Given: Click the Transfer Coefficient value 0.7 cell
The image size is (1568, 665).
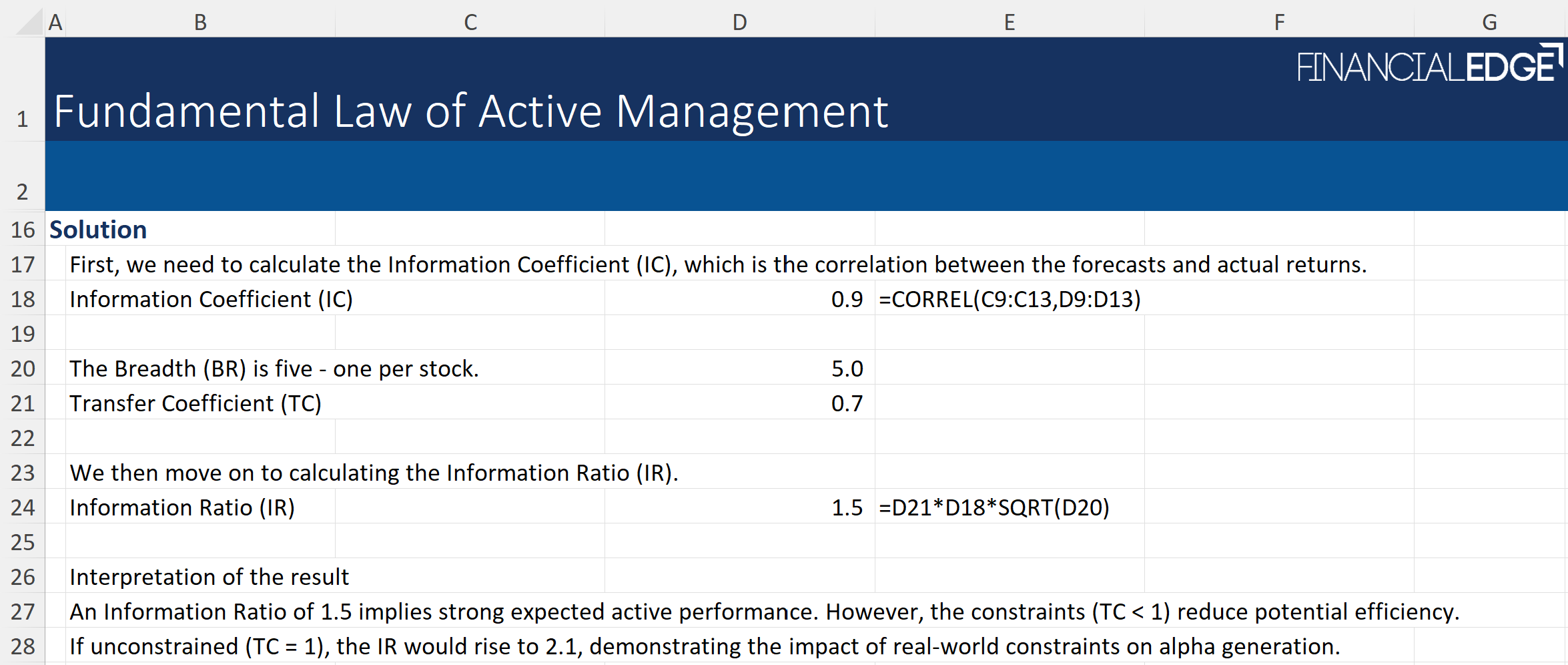Looking at the screenshot, I should point(739,403).
